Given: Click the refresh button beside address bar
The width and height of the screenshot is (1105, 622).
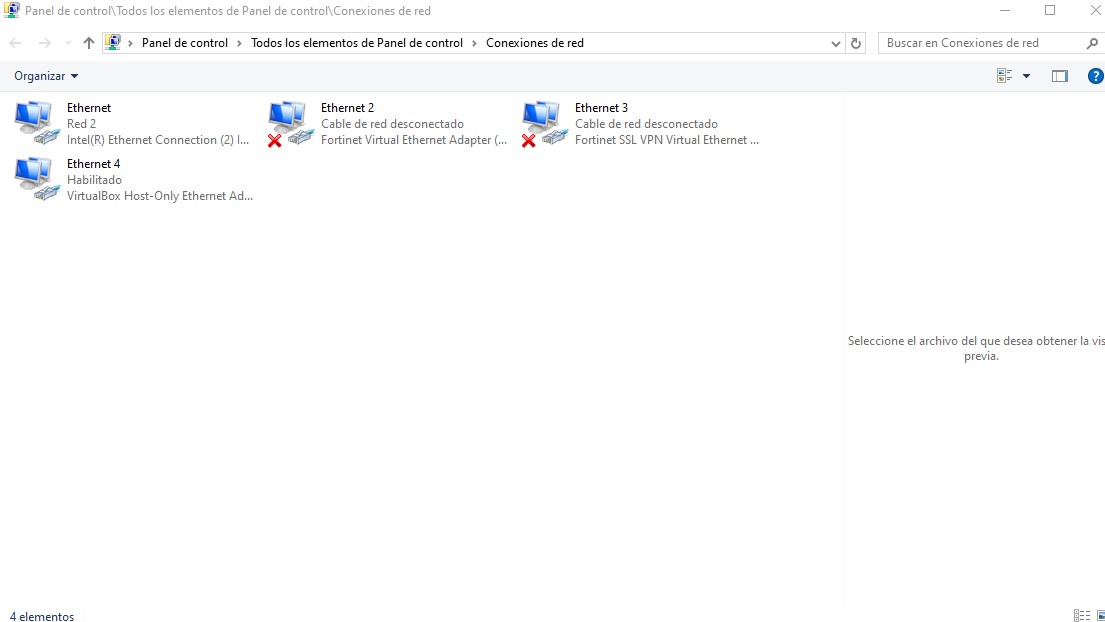Looking at the screenshot, I should (856, 43).
